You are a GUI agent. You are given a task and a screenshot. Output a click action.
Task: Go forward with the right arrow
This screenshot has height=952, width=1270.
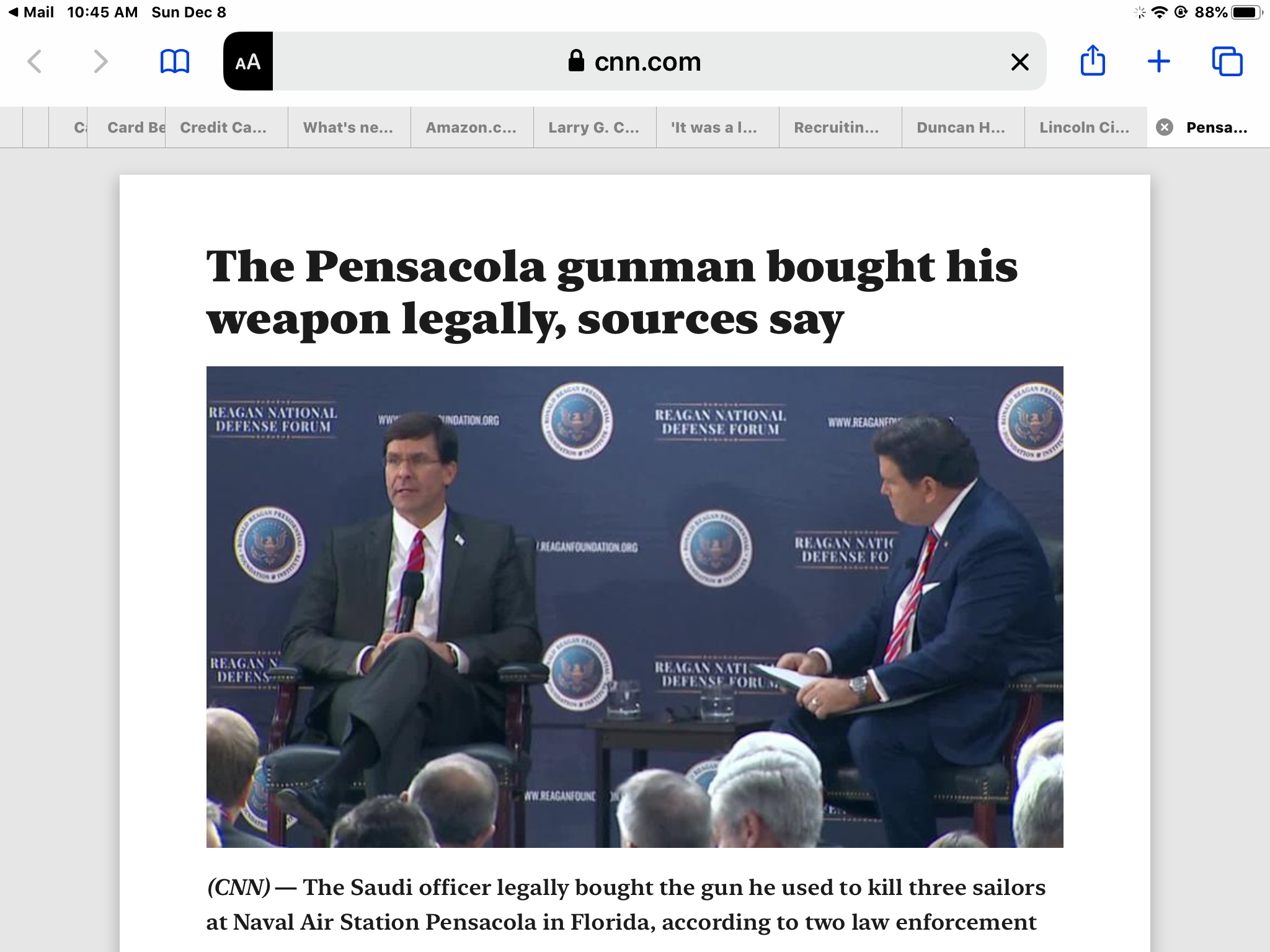click(100, 61)
